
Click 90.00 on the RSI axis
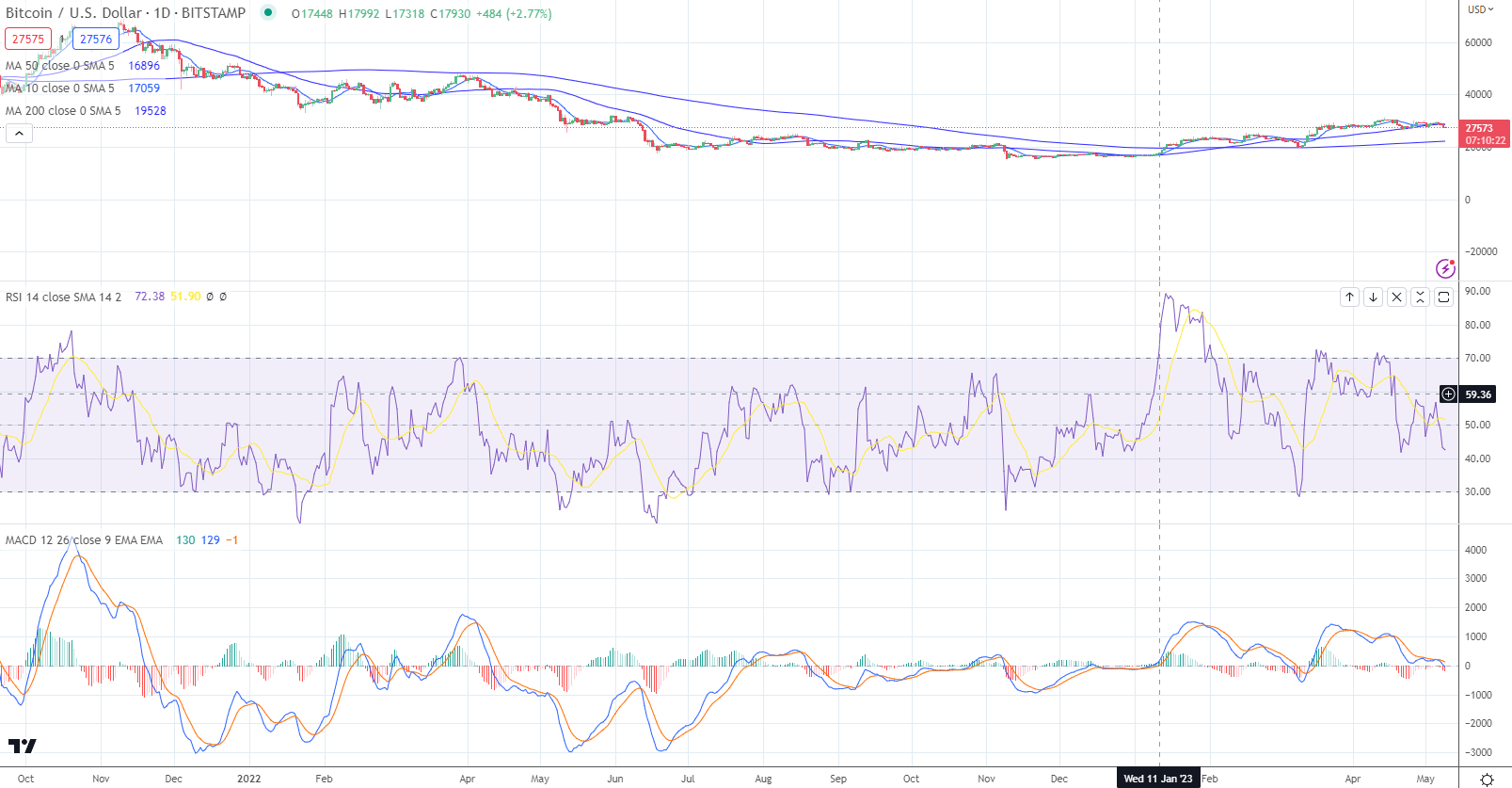[1478, 291]
